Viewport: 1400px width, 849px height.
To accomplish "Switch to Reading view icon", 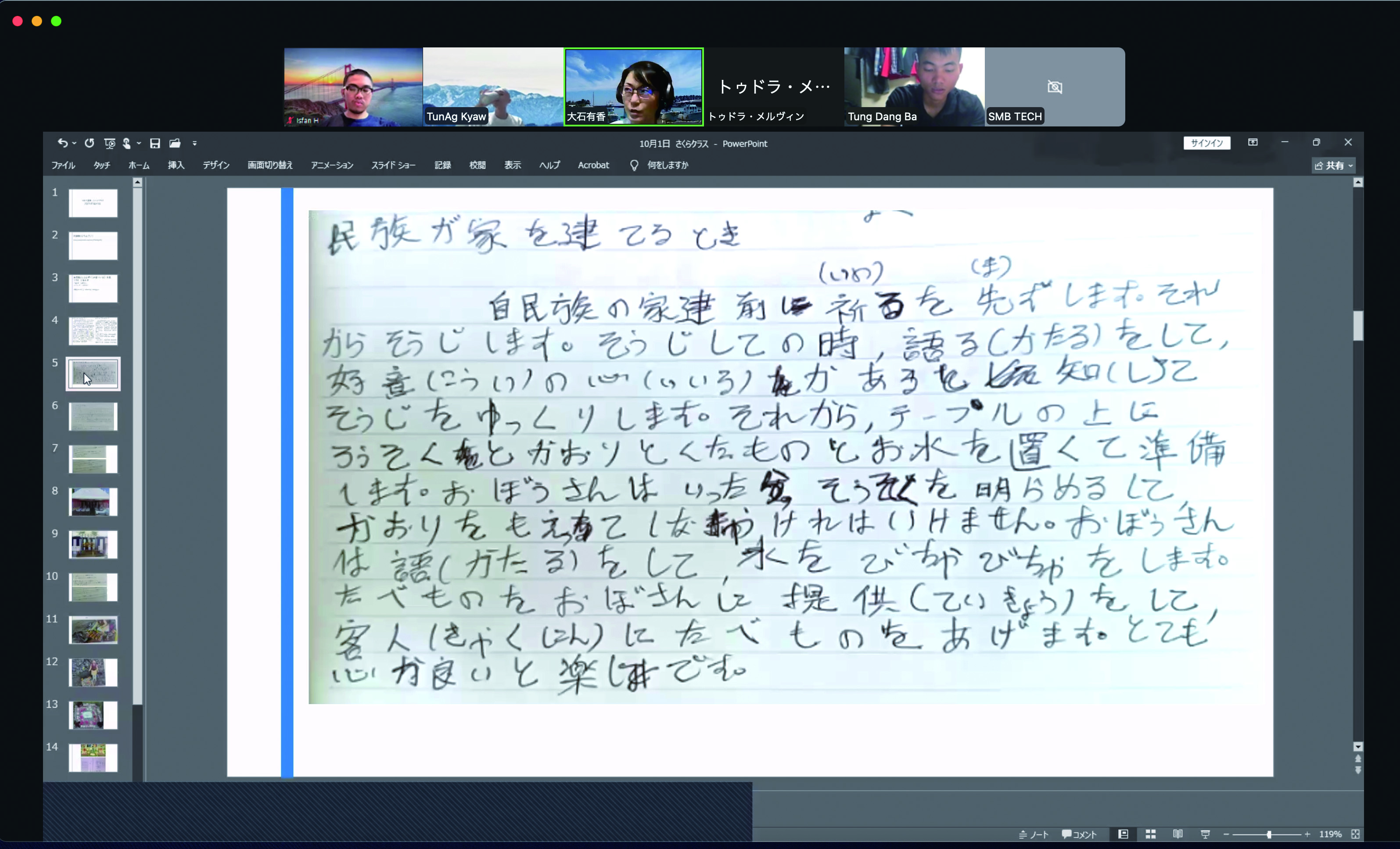I will [x=1178, y=834].
